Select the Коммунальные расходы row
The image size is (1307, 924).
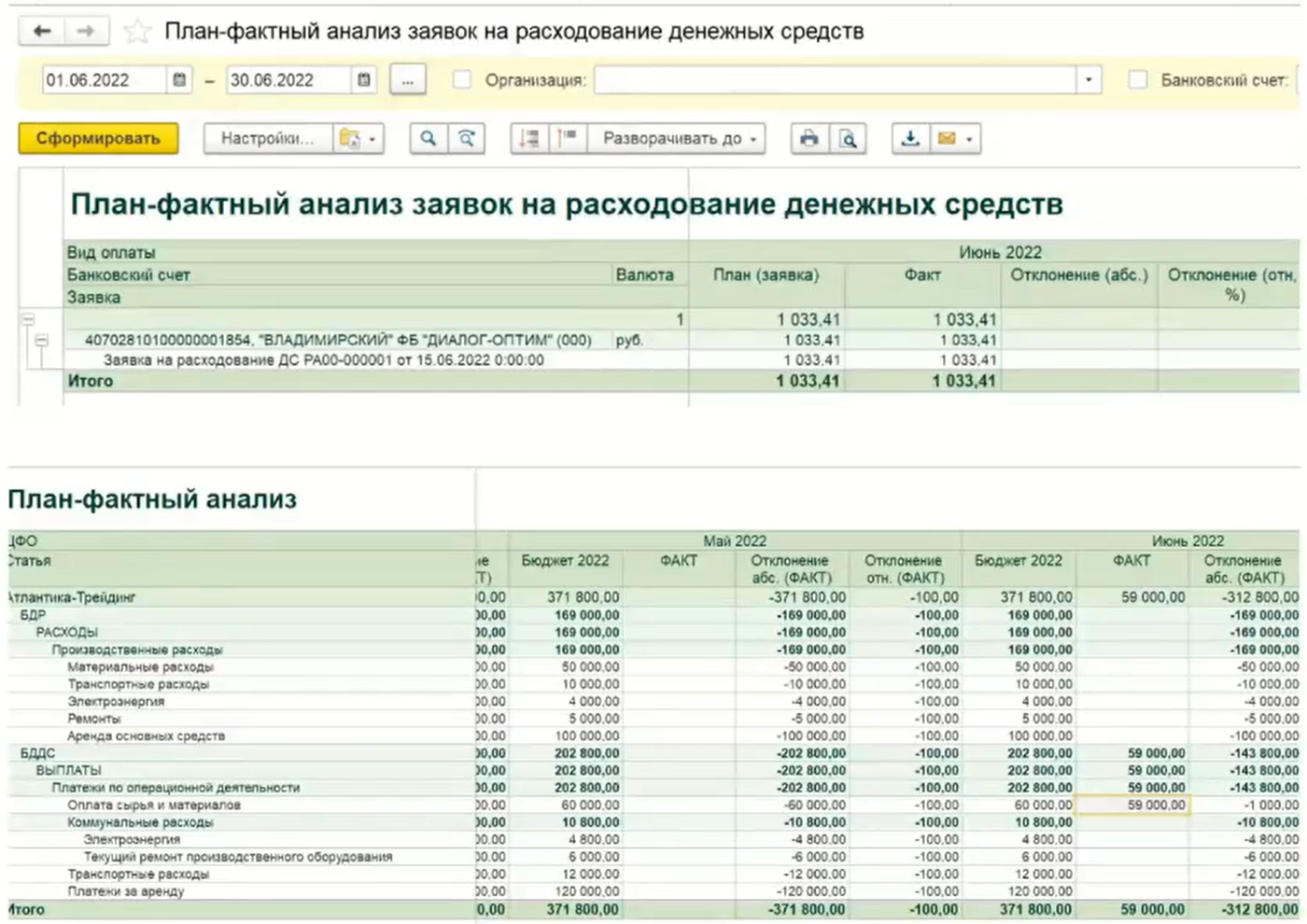coord(140,822)
